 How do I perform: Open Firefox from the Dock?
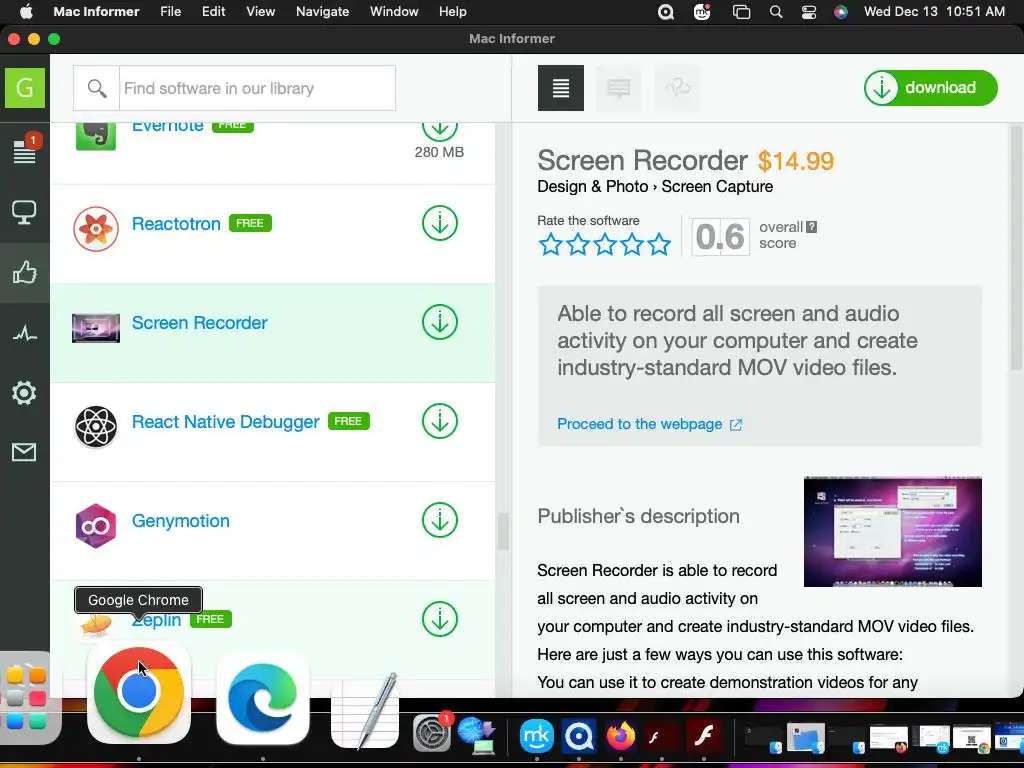[x=621, y=736]
